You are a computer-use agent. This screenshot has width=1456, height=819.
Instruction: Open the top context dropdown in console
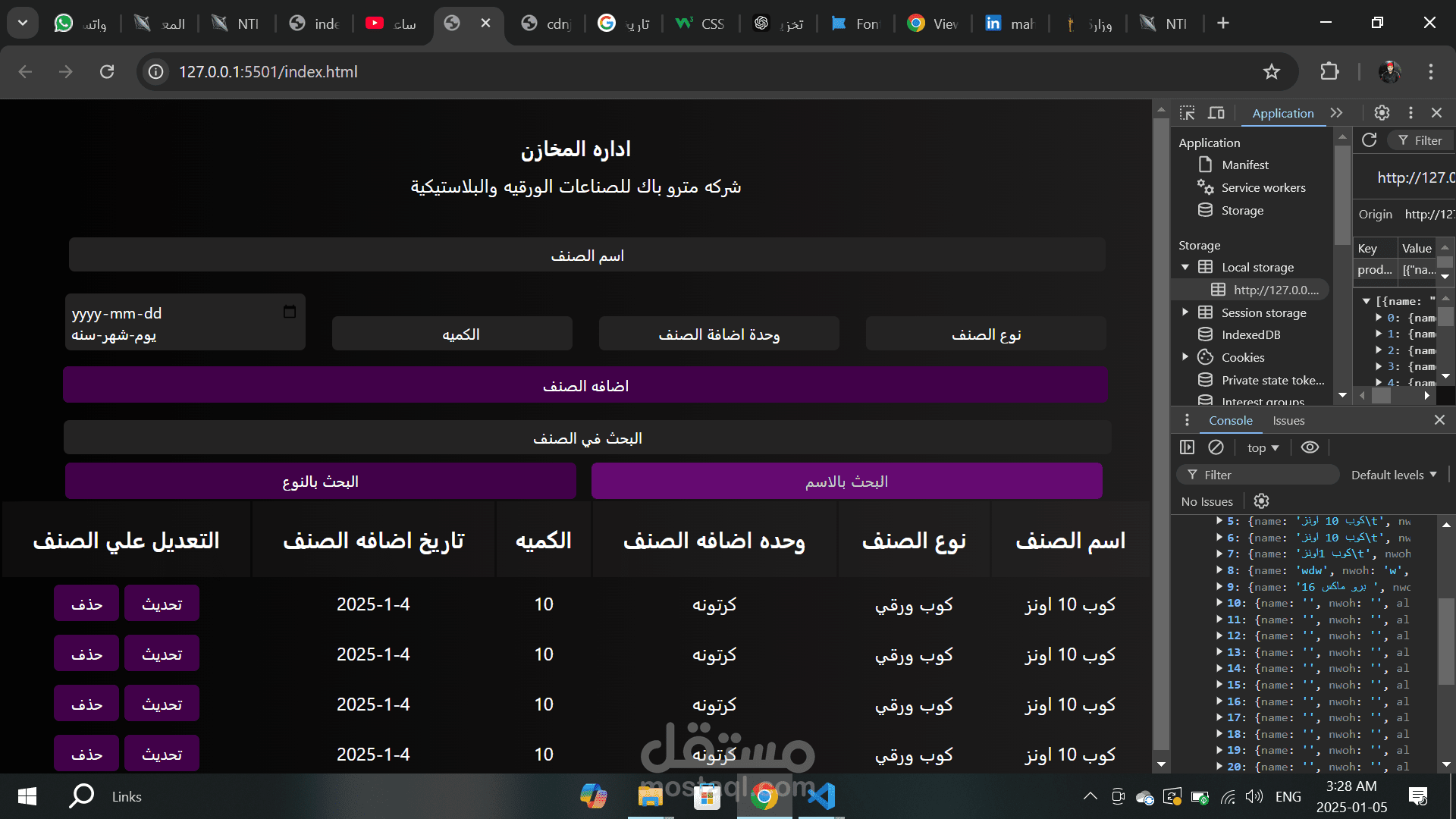[x=1263, y=448]
